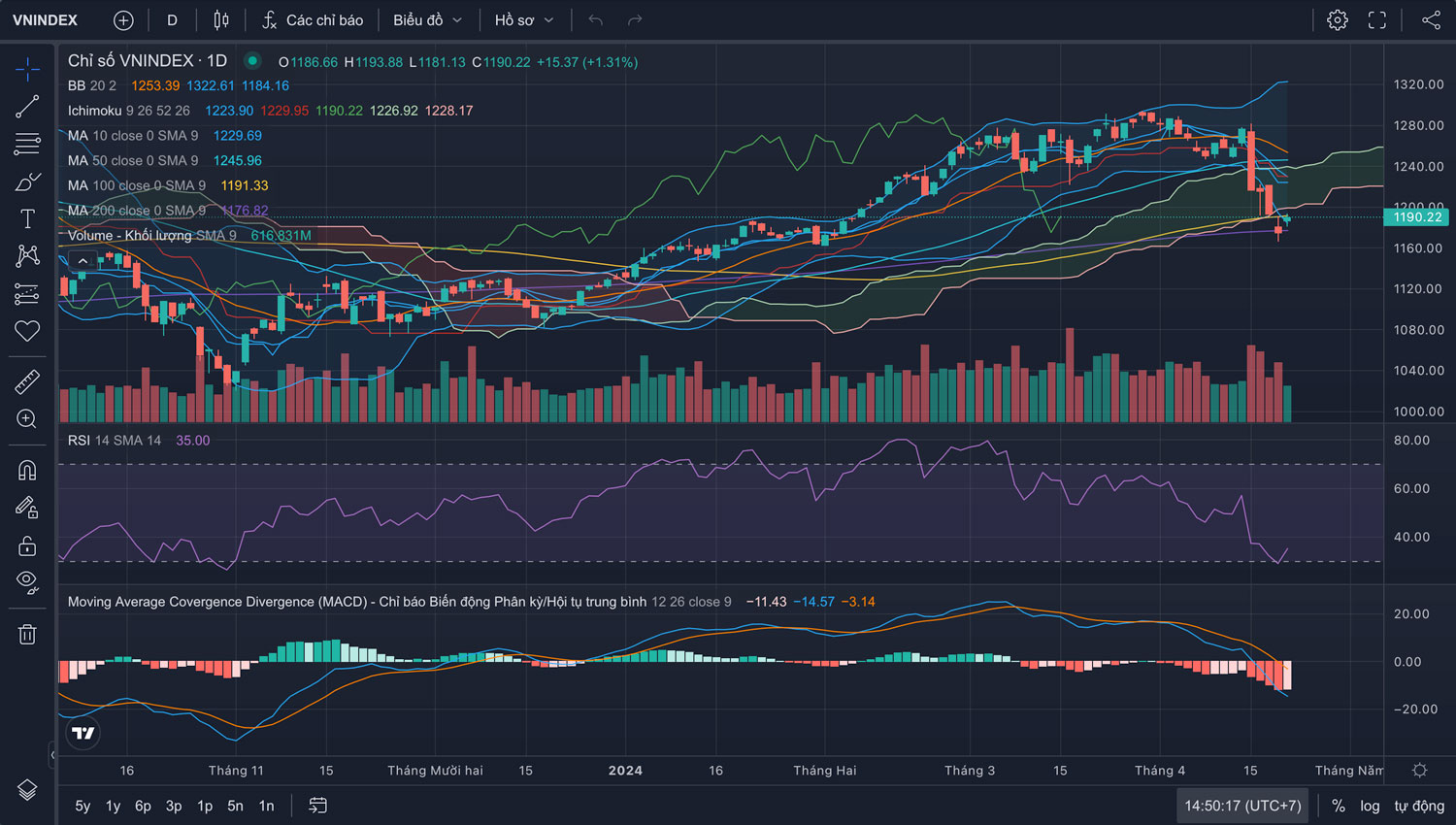Toggle lock all drawing tools
This screenshot has width=1456, height=825.
27,545
